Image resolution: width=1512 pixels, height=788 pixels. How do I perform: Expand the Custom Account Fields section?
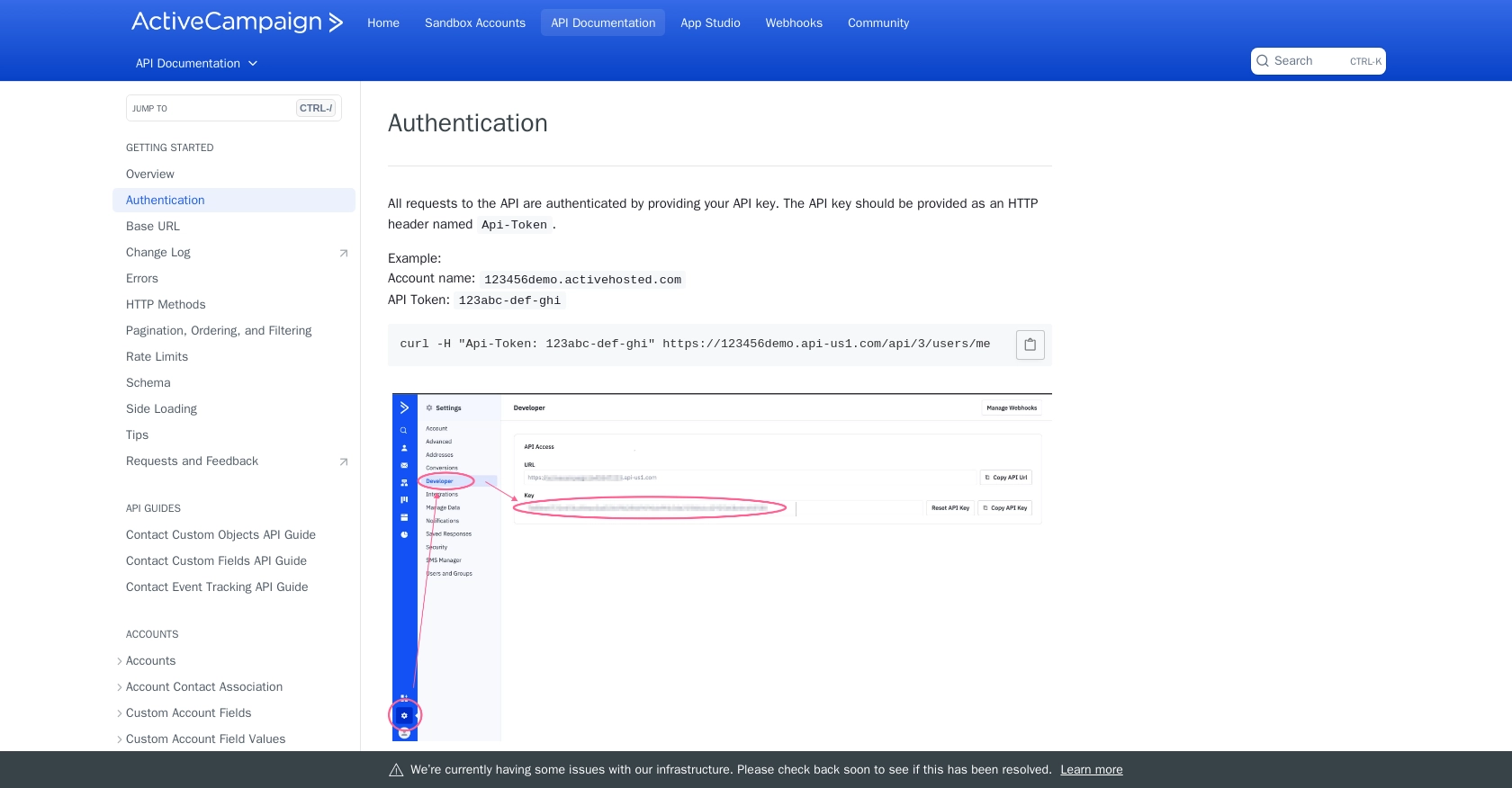(120, 713)
